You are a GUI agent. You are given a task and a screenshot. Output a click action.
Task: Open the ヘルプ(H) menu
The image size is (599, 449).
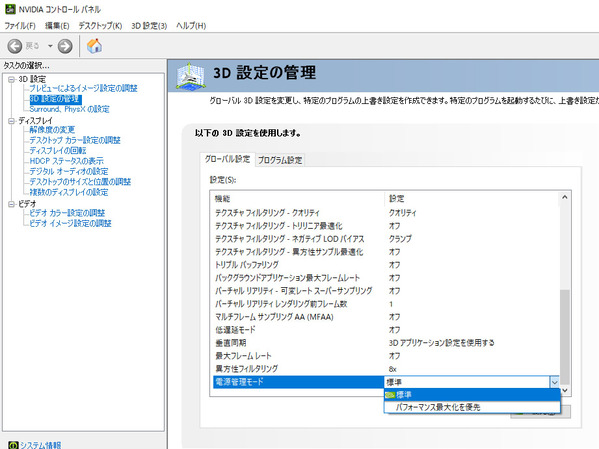pyautogui.click(x=191, y=26)
